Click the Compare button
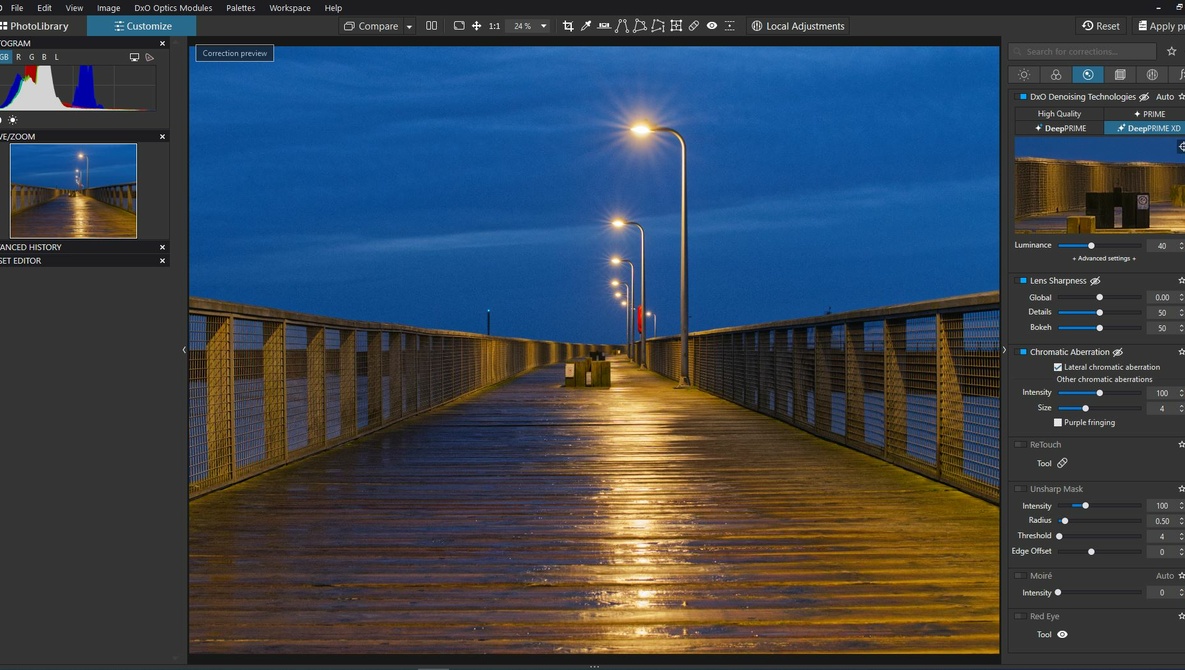The width and height of the screenshot is (1185, 670). 371,26
